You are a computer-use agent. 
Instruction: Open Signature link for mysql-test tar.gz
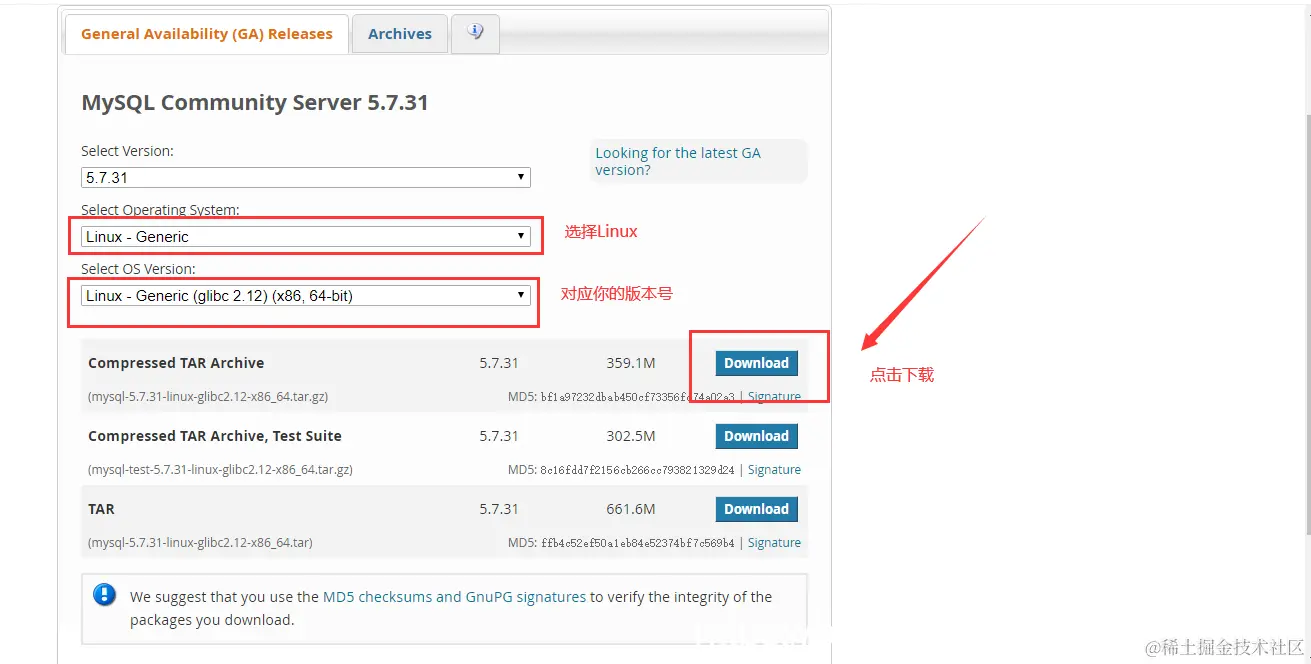(x=774, y=470)
